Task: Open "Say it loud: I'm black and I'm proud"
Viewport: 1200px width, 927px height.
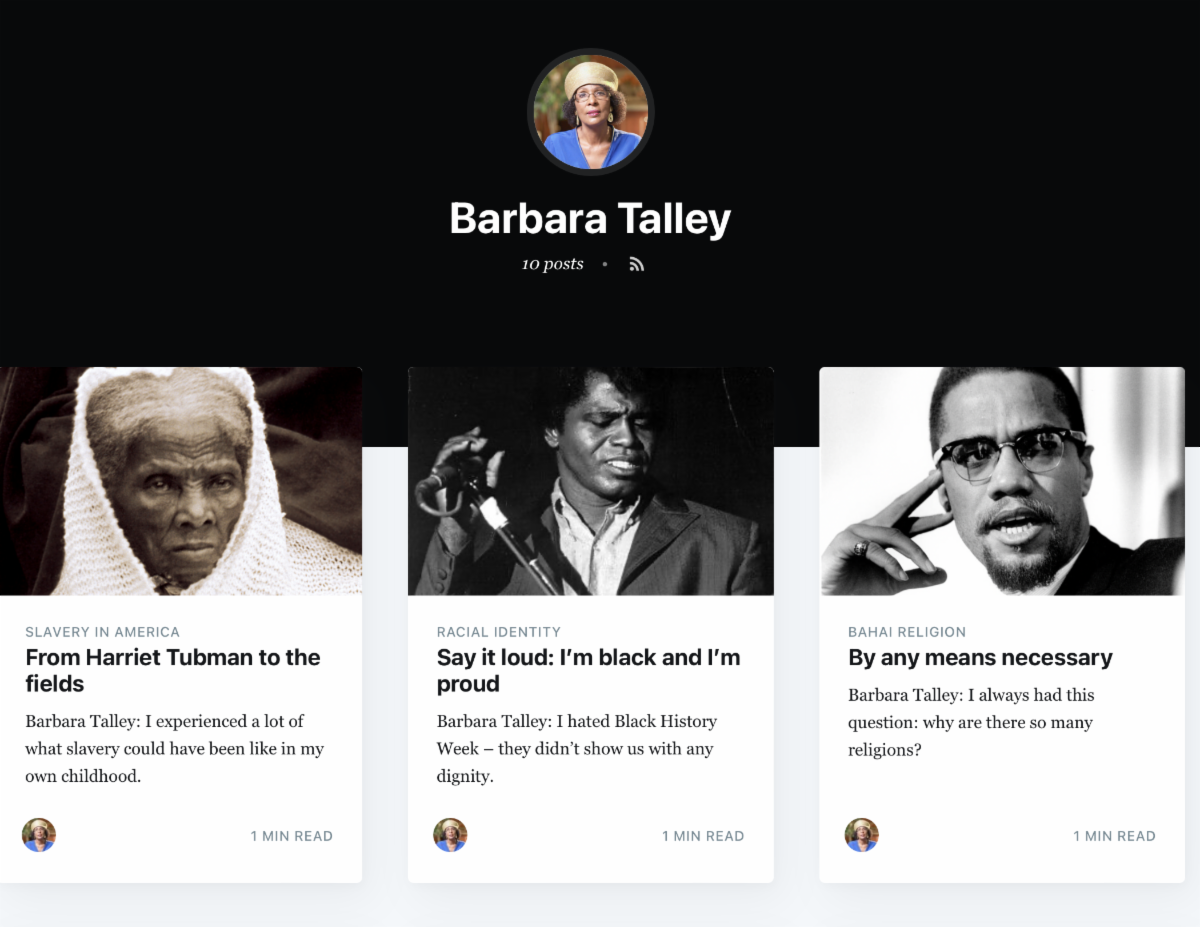Action: pyautogui.click(x=588, y=670)
